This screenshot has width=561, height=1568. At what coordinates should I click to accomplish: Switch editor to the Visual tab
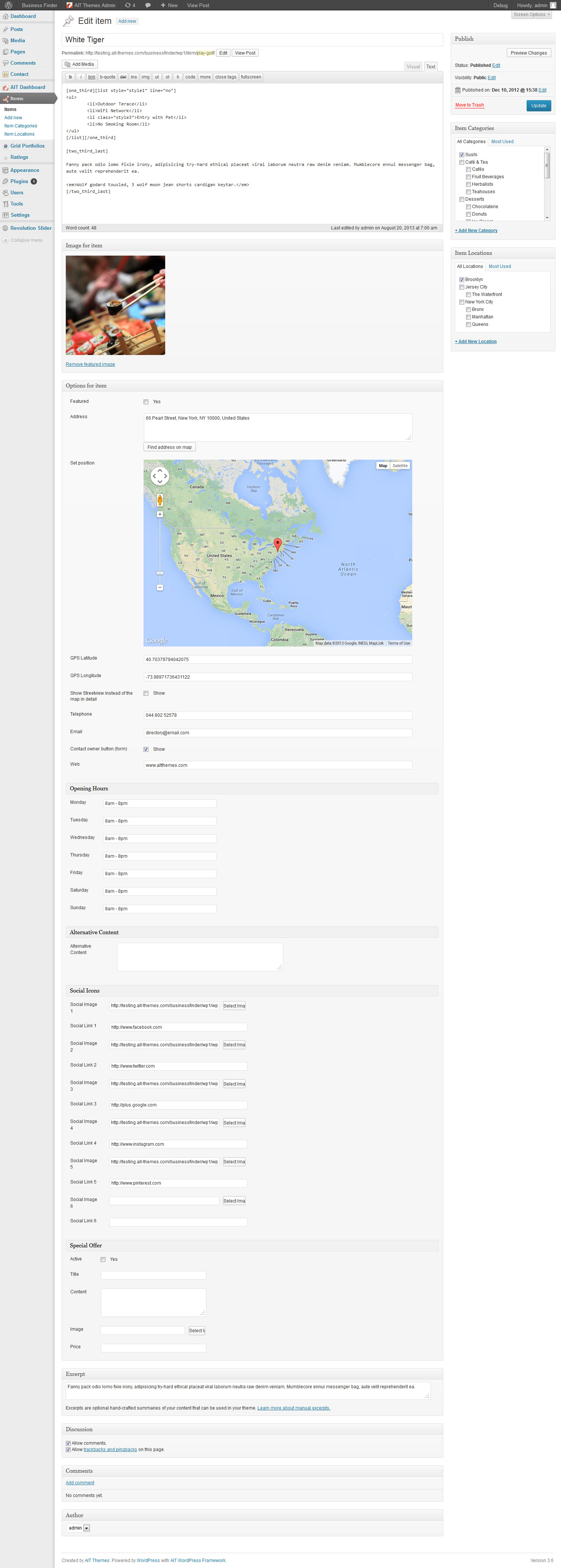(413, 67)
